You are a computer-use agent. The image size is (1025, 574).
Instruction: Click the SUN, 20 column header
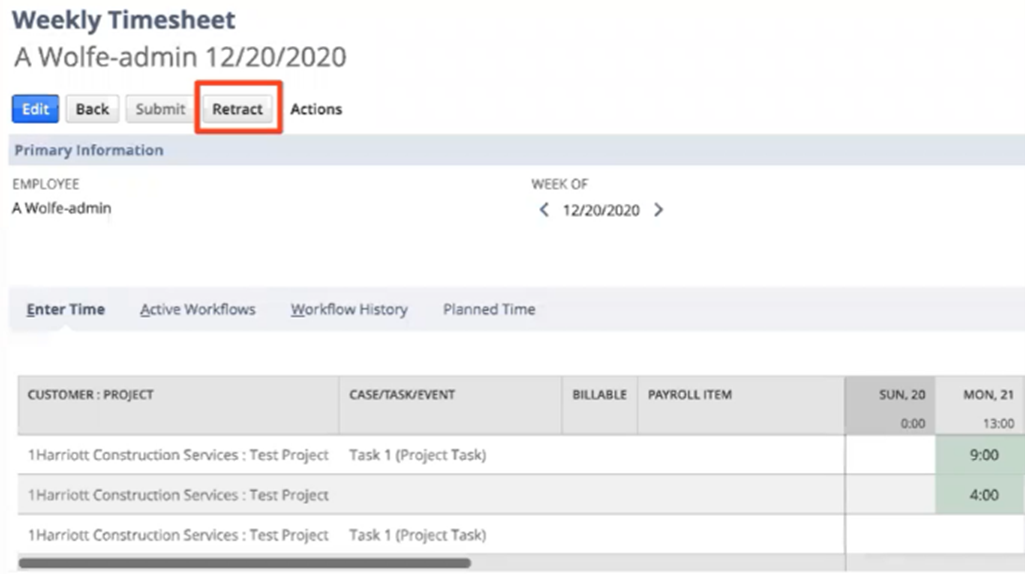(901, 395)
